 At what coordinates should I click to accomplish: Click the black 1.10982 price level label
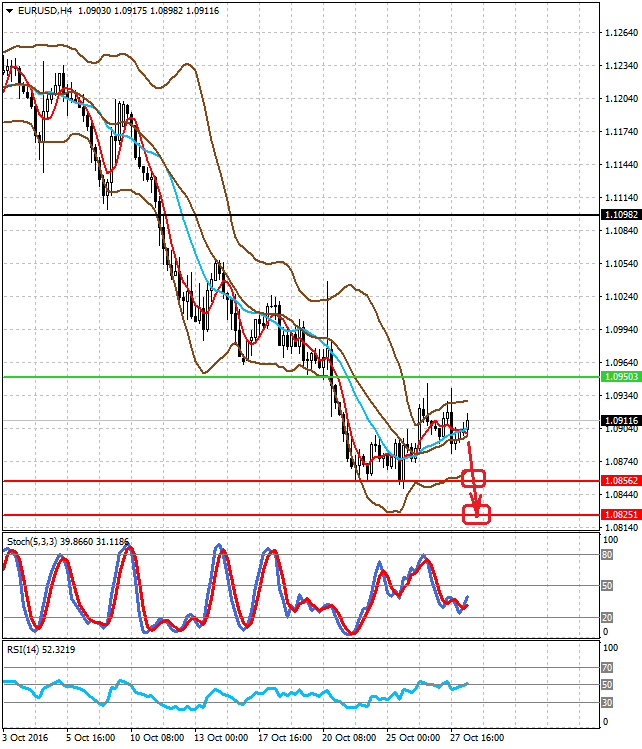click(621, 215)
